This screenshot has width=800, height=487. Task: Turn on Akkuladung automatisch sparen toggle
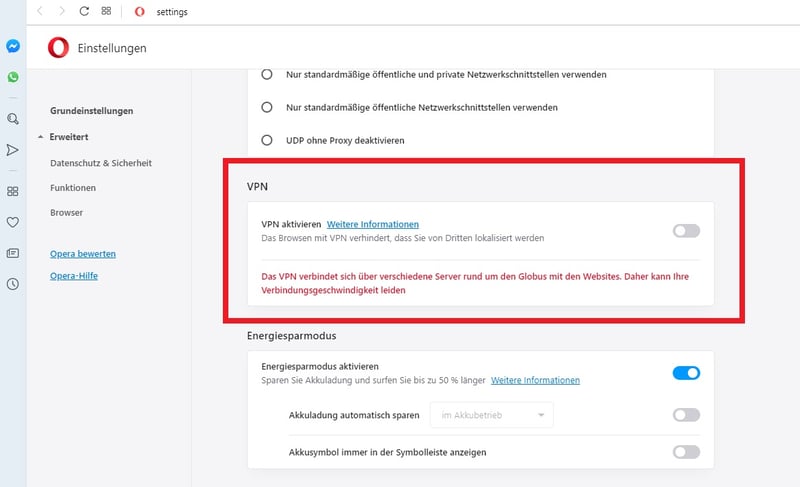686,415
